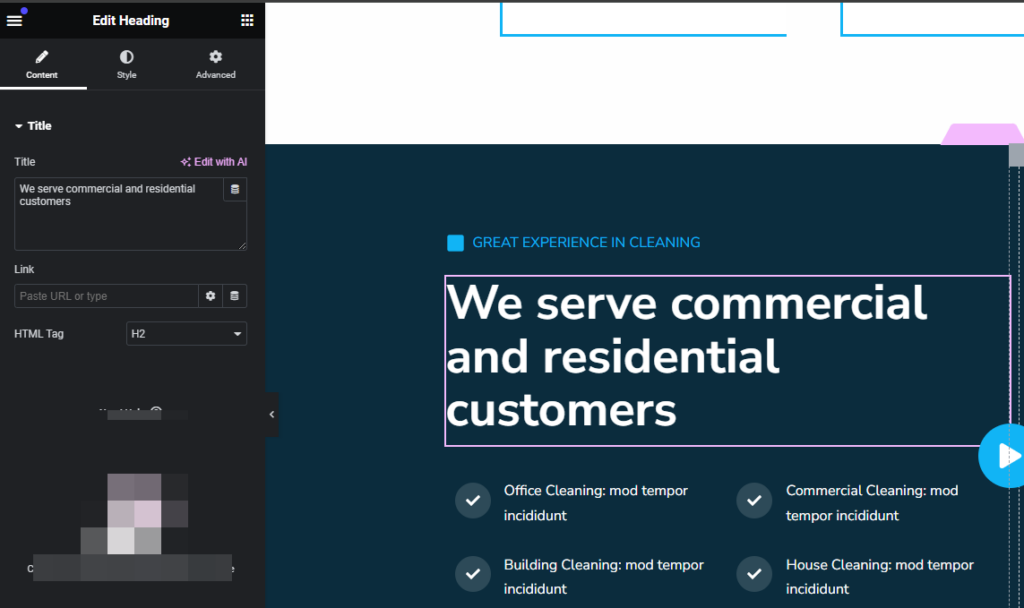Click the Paste URL input field
Viewport: 1024px width, 608px height.
point(106,296)
